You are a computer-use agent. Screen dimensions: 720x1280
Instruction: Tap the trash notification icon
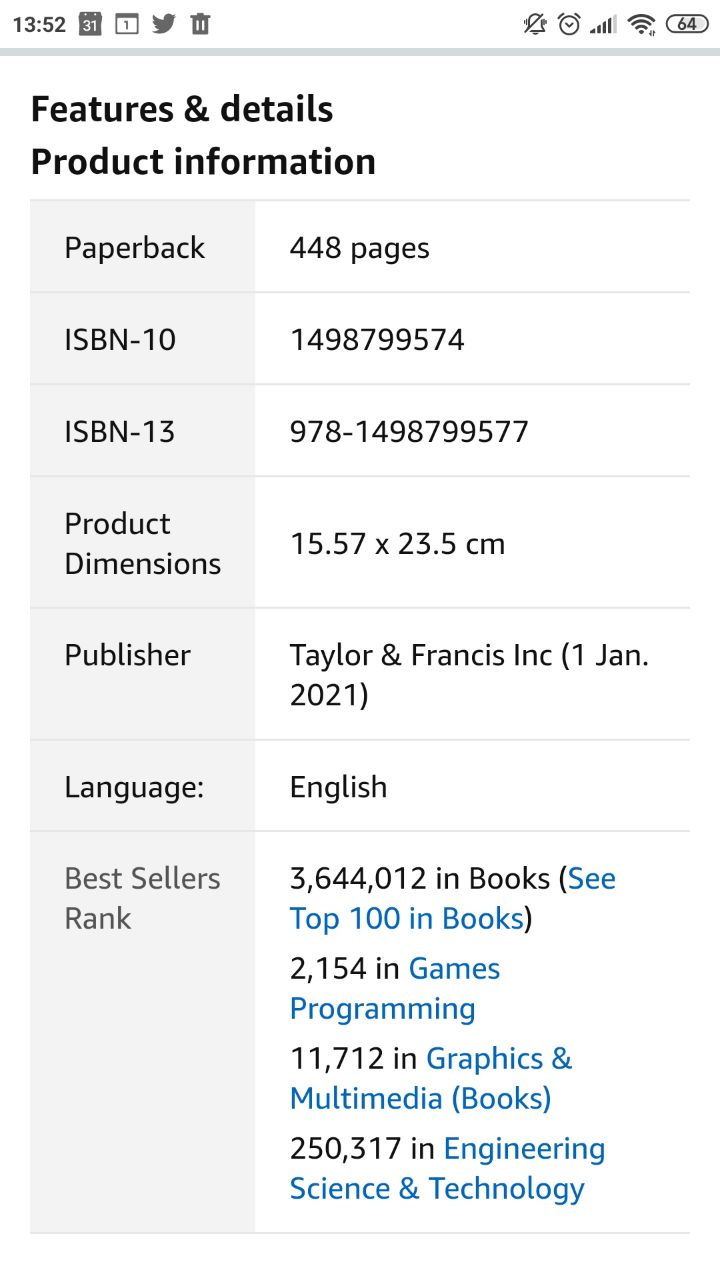point(200,23)
